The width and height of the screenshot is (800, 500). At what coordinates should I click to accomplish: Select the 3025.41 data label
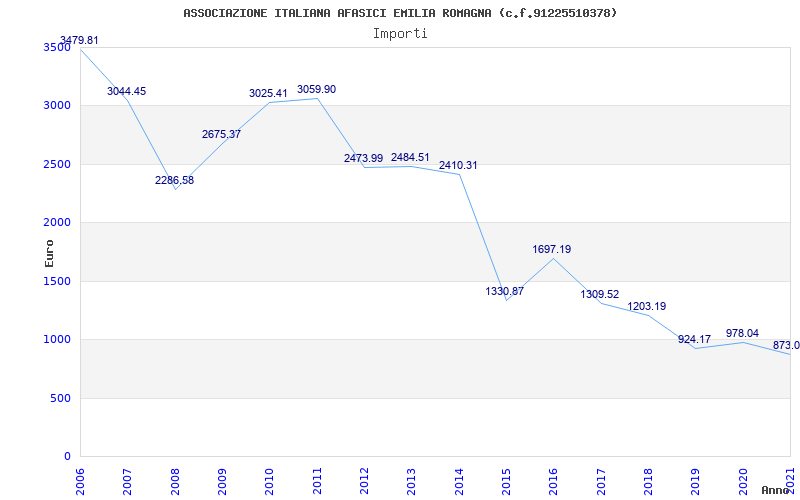[268, 93]
